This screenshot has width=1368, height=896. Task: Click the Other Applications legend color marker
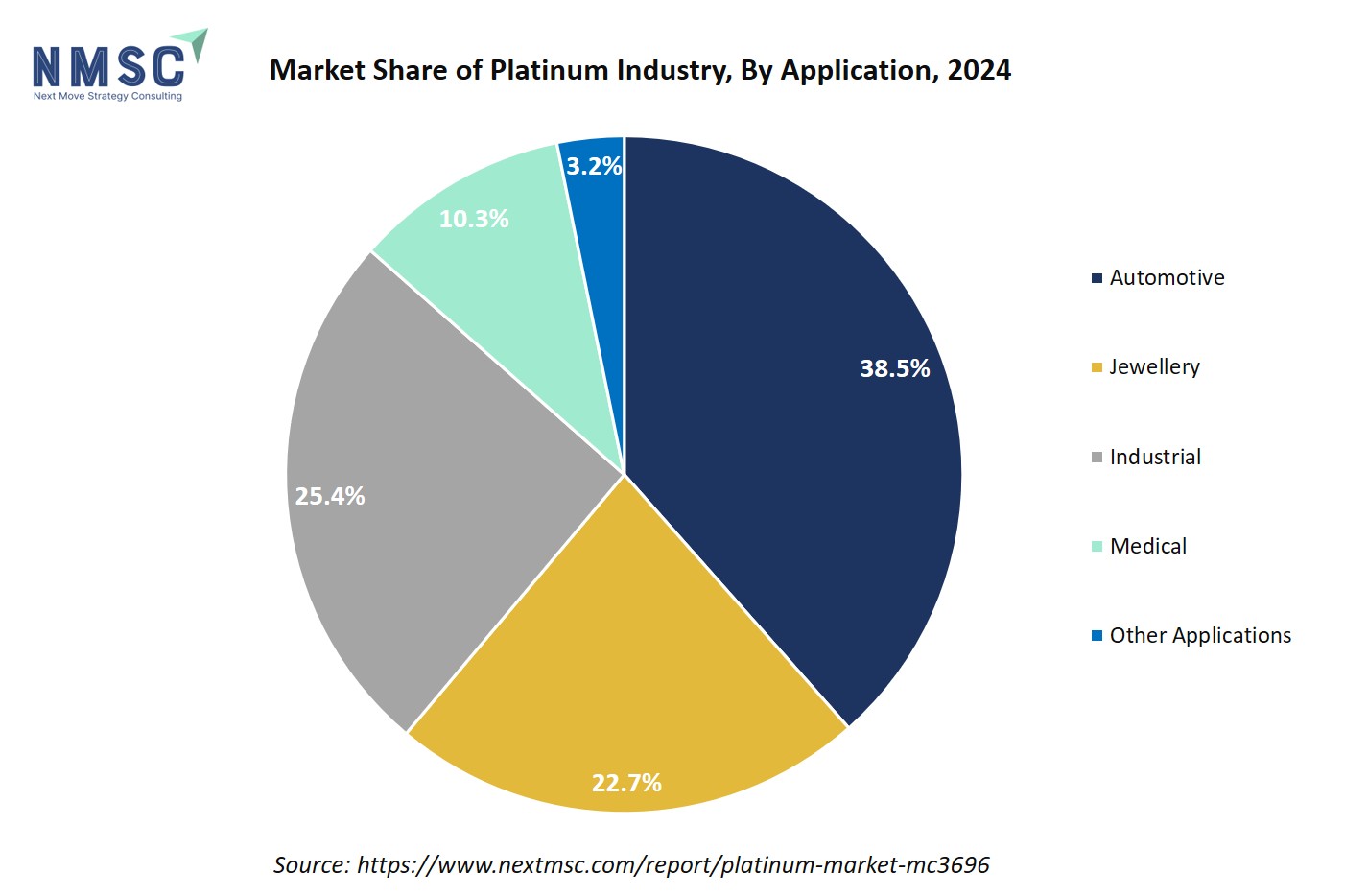click(1097, 636)
